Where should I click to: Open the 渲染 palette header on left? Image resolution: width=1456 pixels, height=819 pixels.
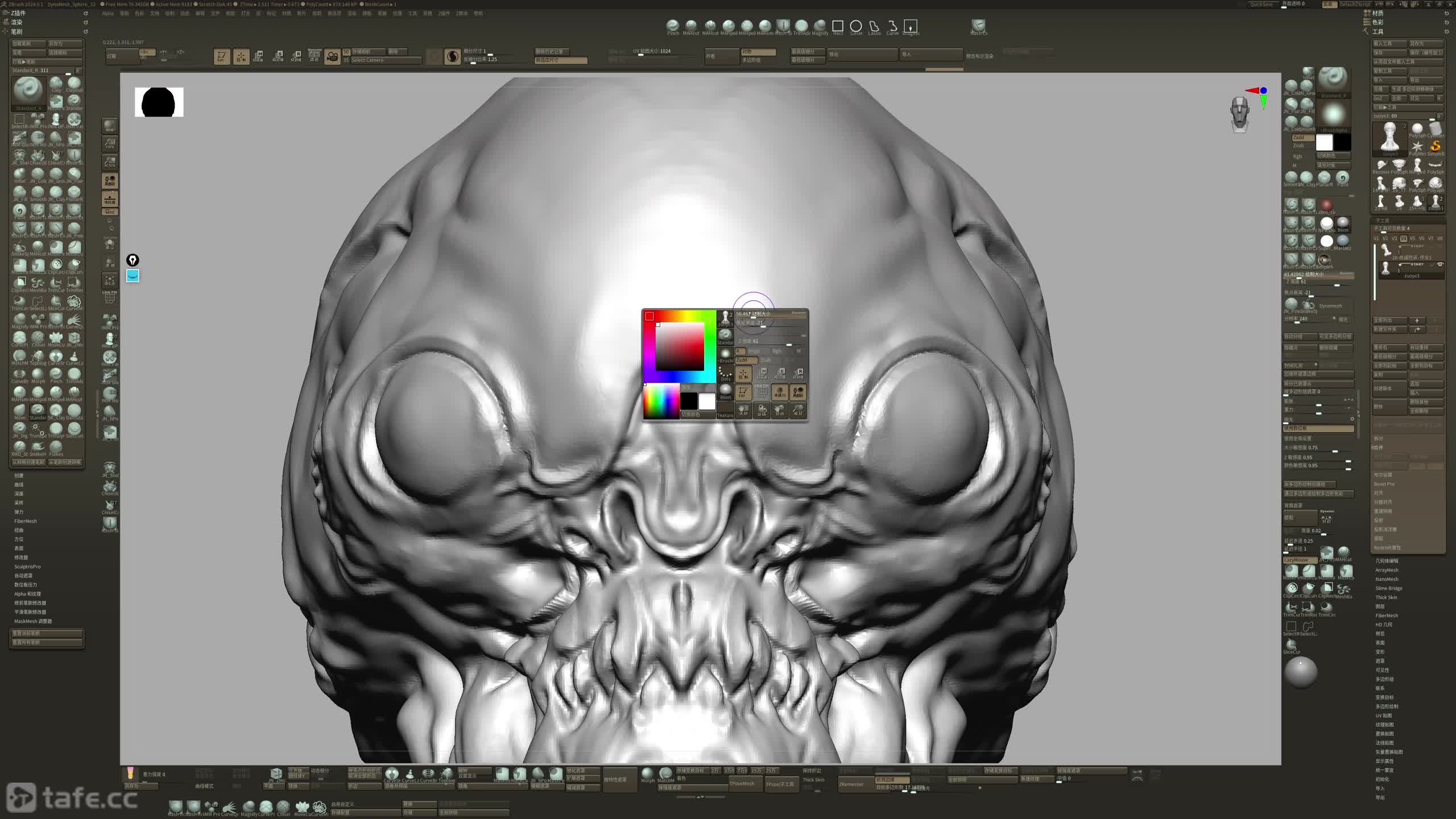[x=16, y=22]
